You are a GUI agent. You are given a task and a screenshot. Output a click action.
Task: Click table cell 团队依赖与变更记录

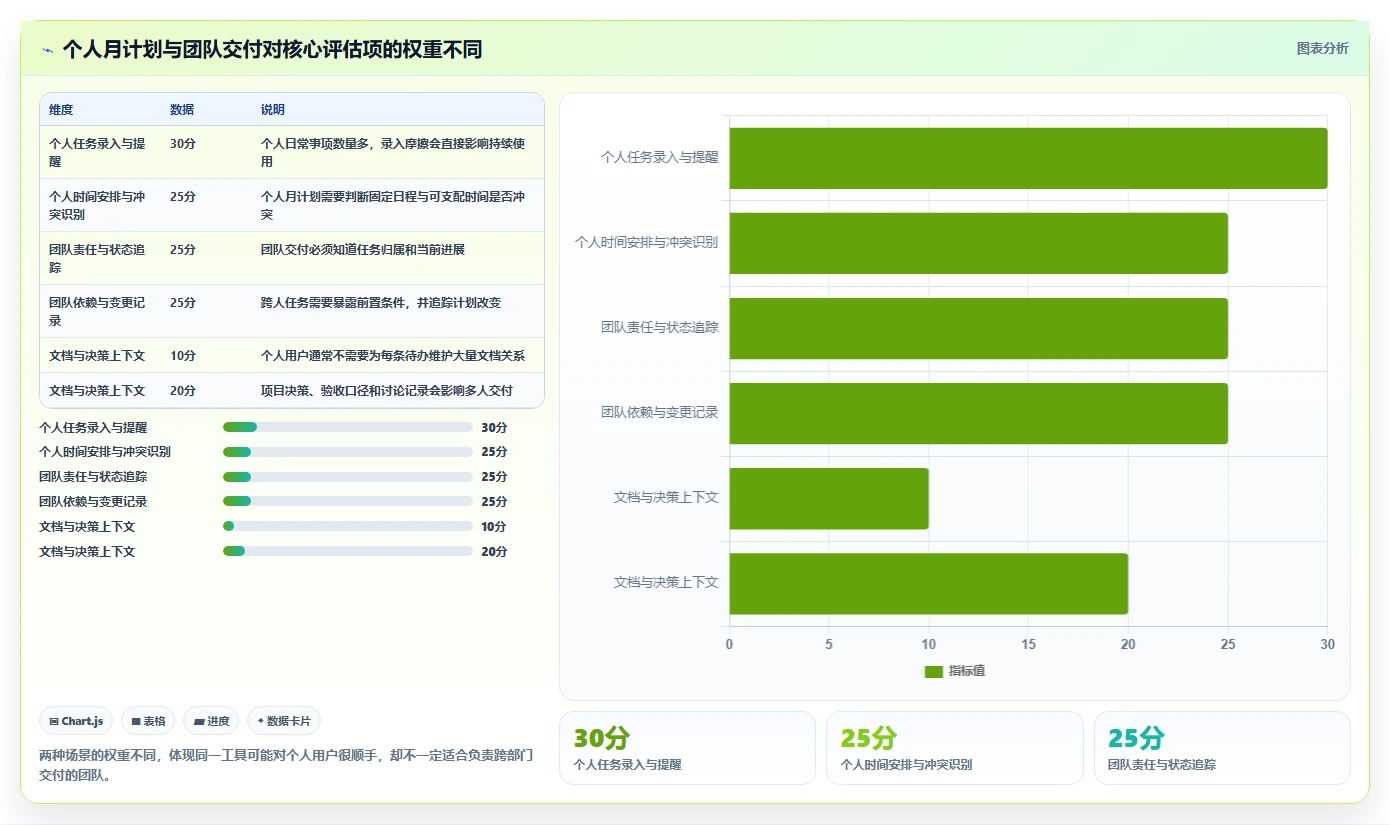[x=97, y=312]
